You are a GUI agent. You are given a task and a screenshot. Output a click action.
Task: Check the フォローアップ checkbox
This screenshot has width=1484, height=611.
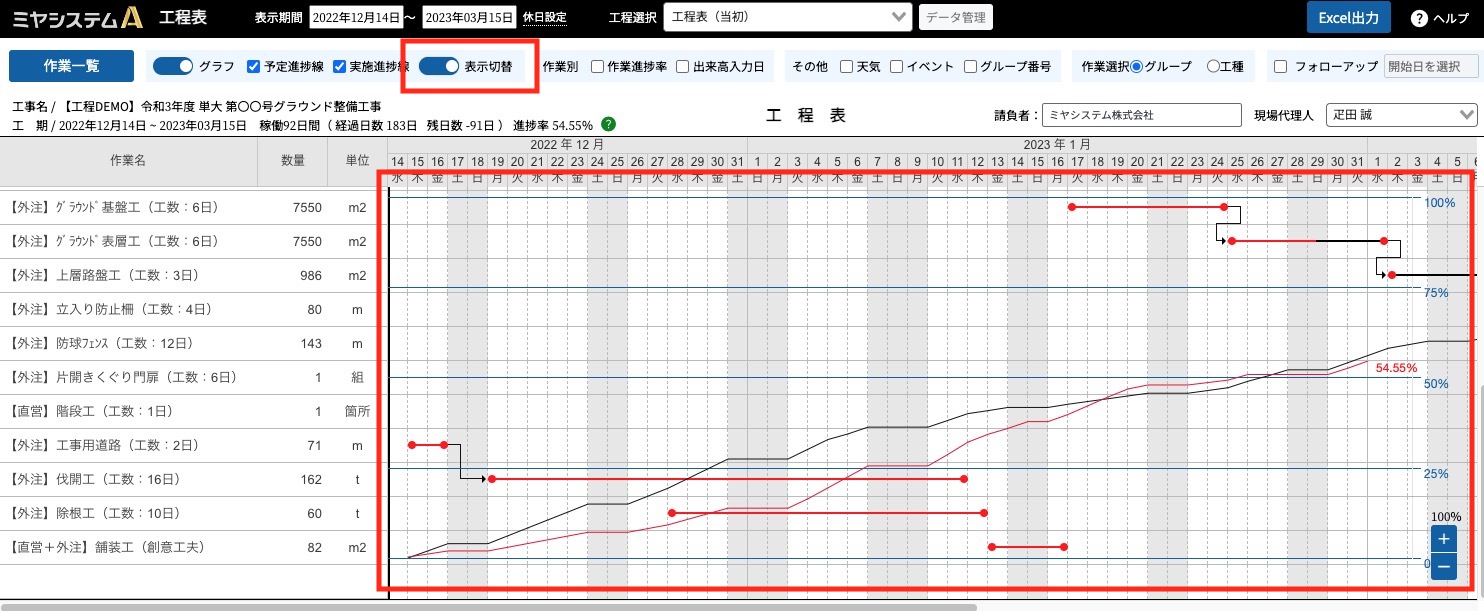(x=1281, y=67)
